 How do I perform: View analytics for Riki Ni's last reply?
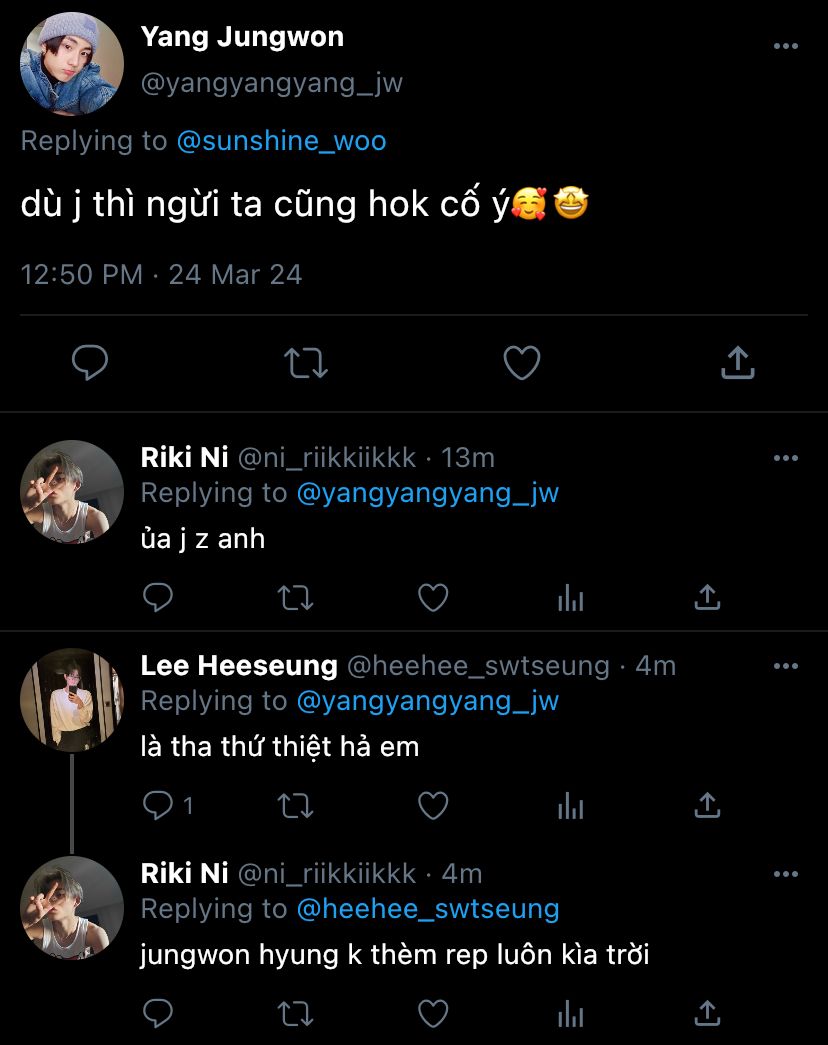[570, 1013]
